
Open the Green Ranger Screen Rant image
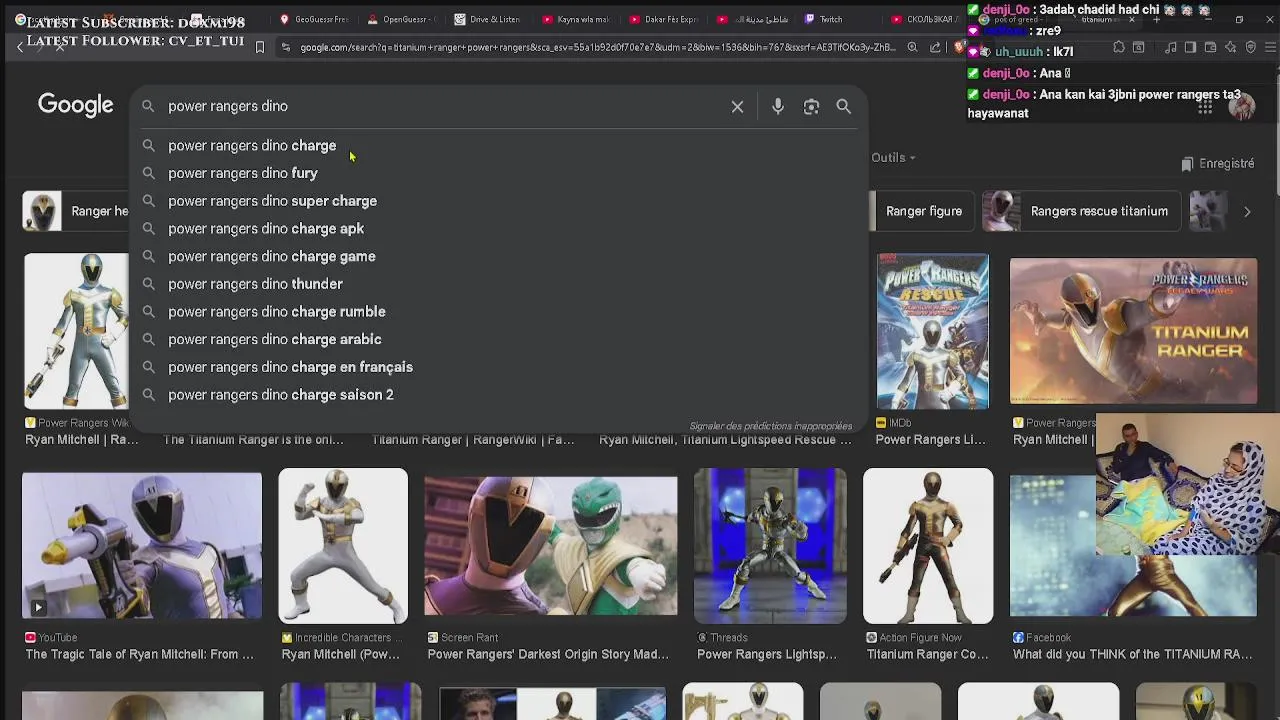pos(550,546)
